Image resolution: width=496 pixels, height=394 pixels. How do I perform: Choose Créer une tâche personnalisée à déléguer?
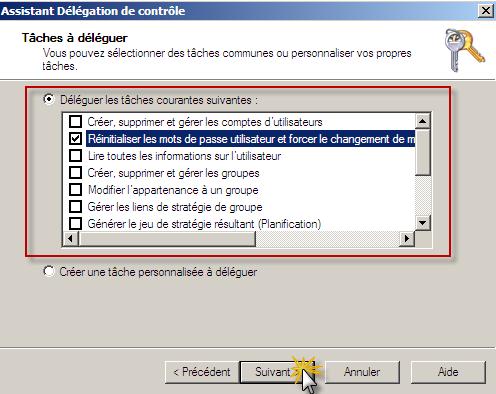tap(49, 271)
